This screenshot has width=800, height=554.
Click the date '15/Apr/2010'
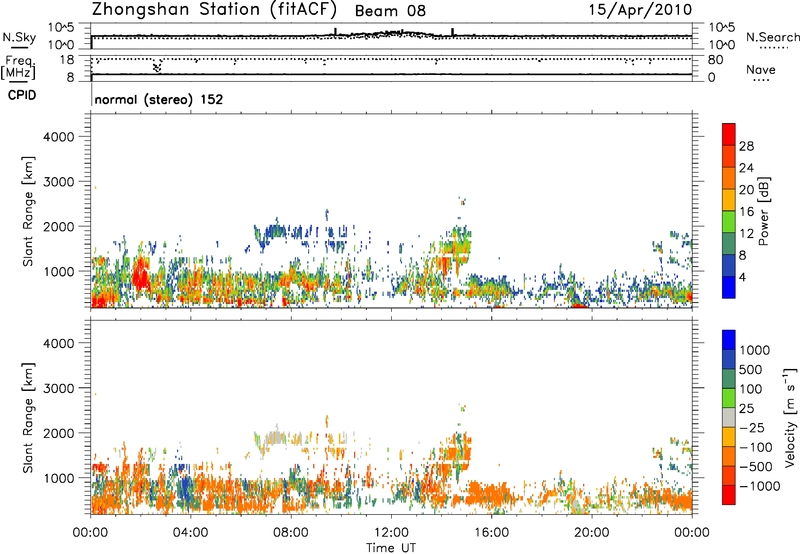coord(640,10)
